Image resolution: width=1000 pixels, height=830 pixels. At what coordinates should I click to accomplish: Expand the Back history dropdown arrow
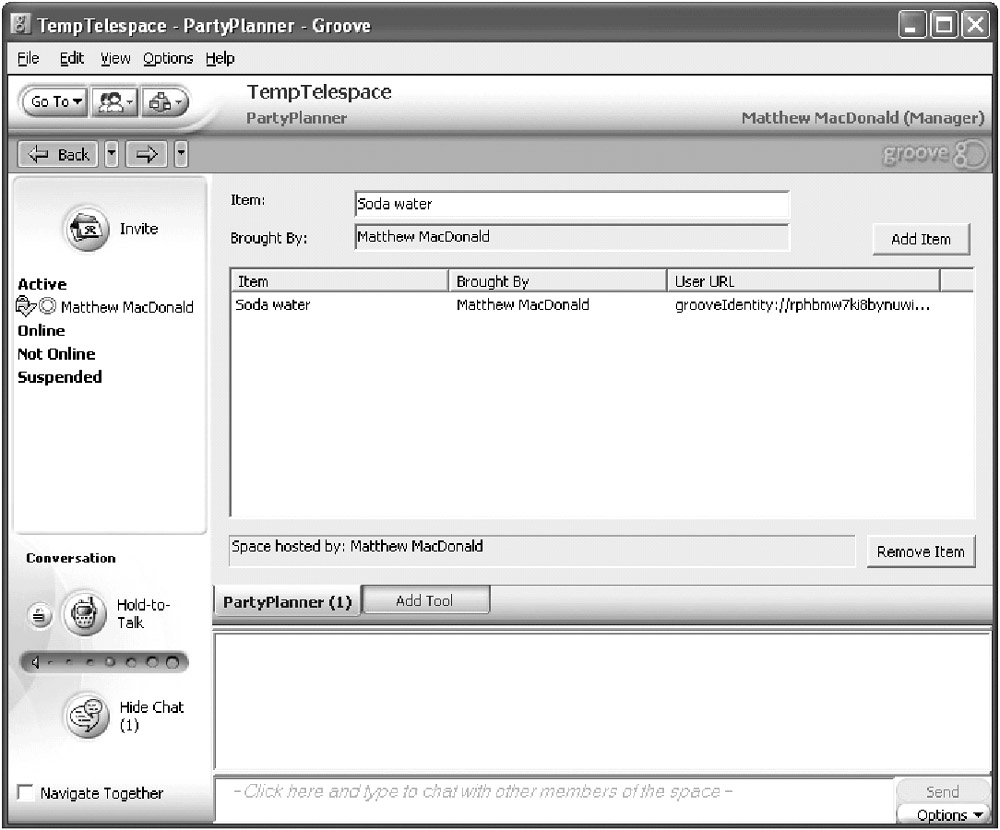(112, 155)
